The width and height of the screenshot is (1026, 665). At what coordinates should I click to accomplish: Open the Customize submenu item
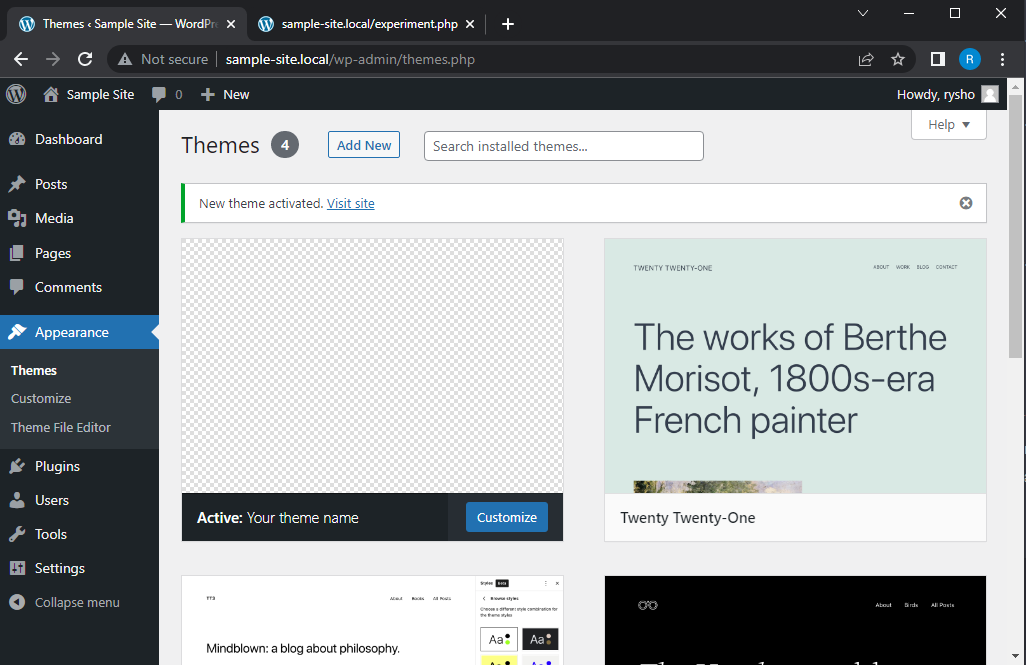(41, 399)
